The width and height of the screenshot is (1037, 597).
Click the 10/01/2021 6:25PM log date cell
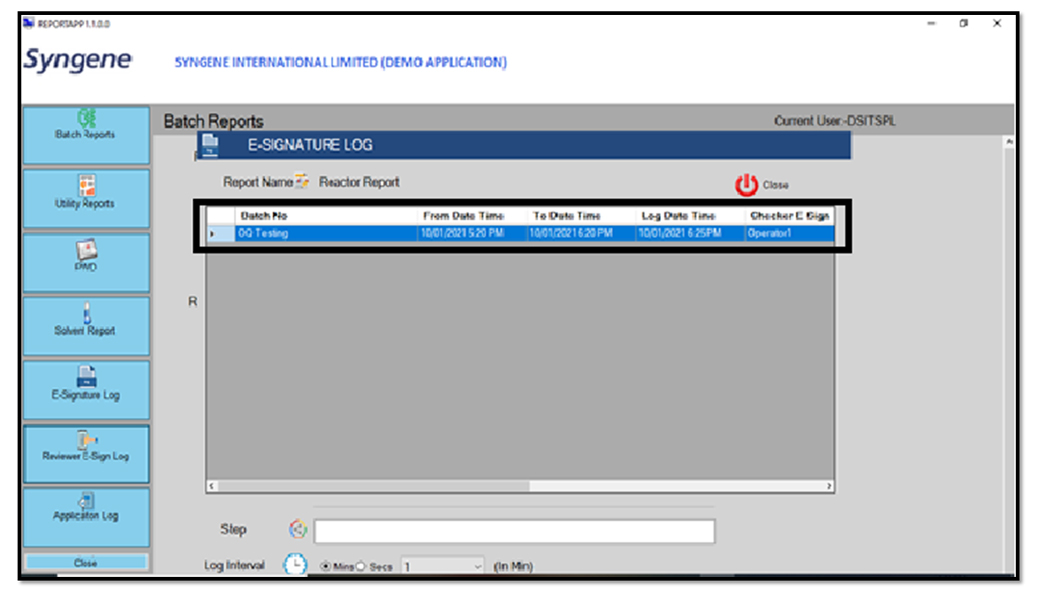[690, 233]
